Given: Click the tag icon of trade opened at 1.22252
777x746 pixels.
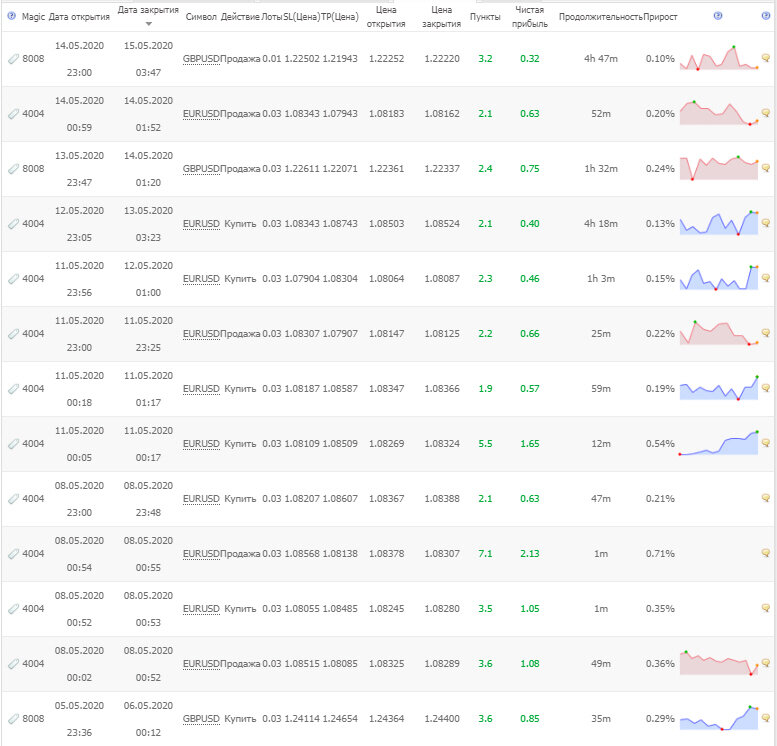Looking at the screenshot, I should point(13,59).
